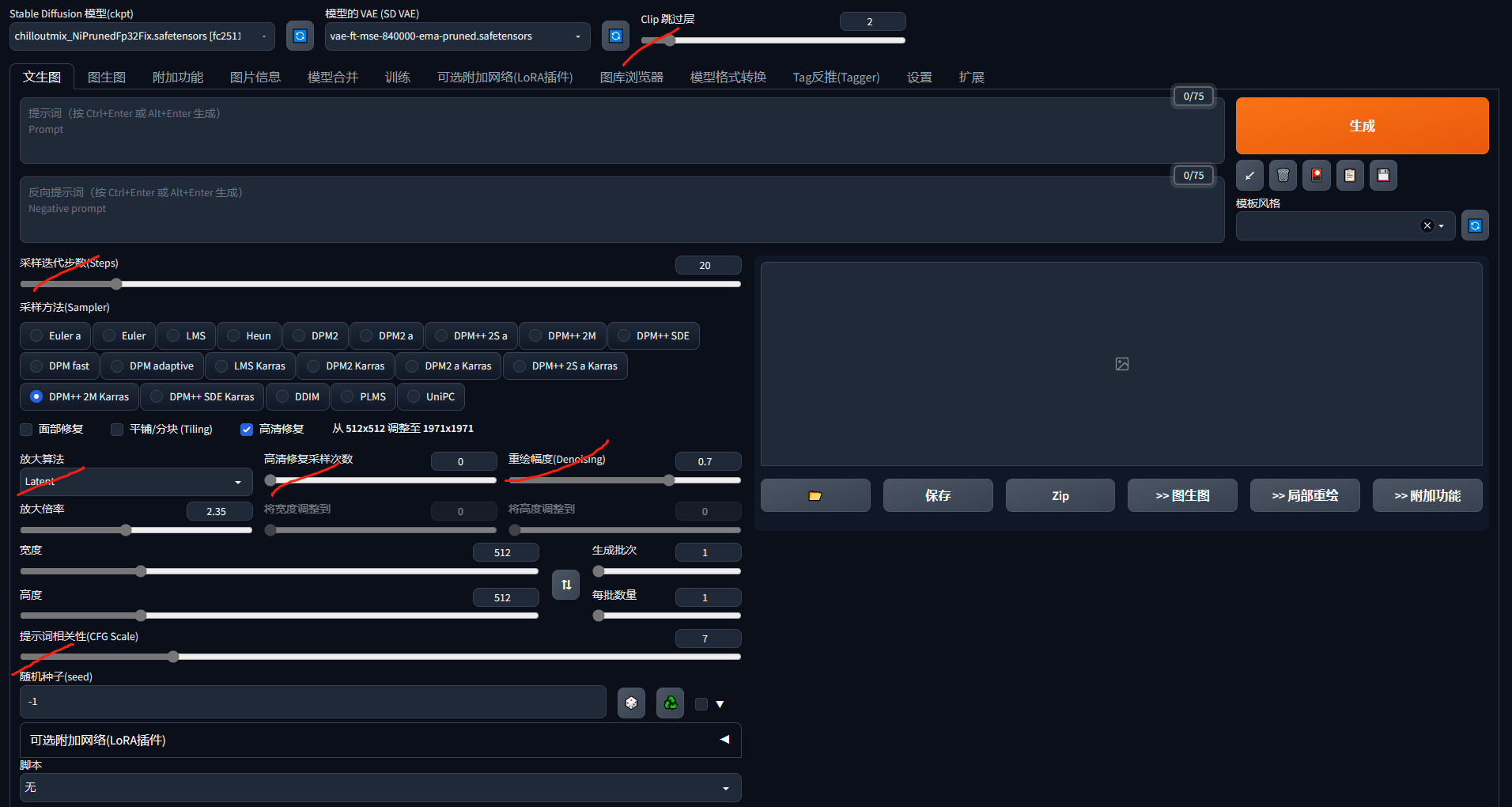Click the 采样迭代步数 Steps slider
Viewport: 1512px width, 807px height.
pyautogui.click(x=380, y=284)
